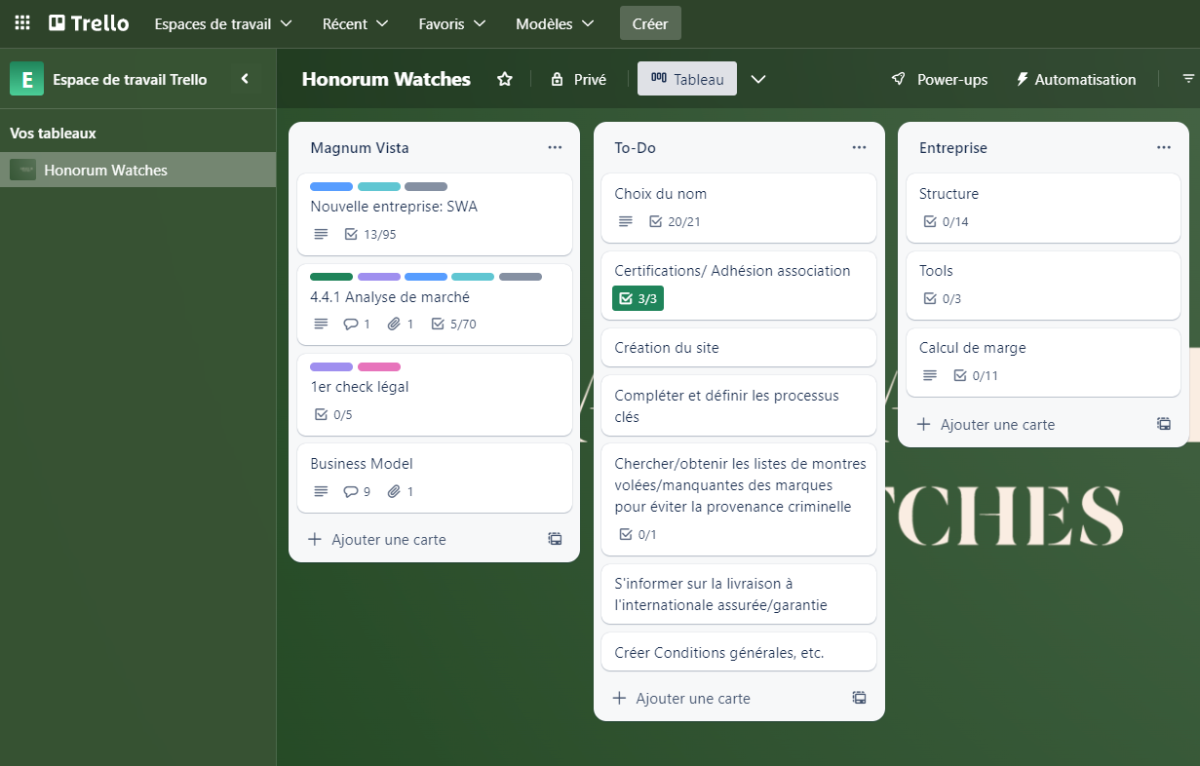The width and height of the screenshot is (1200, 766).
Task: Open the Structure card
Action: point(1043,207)
